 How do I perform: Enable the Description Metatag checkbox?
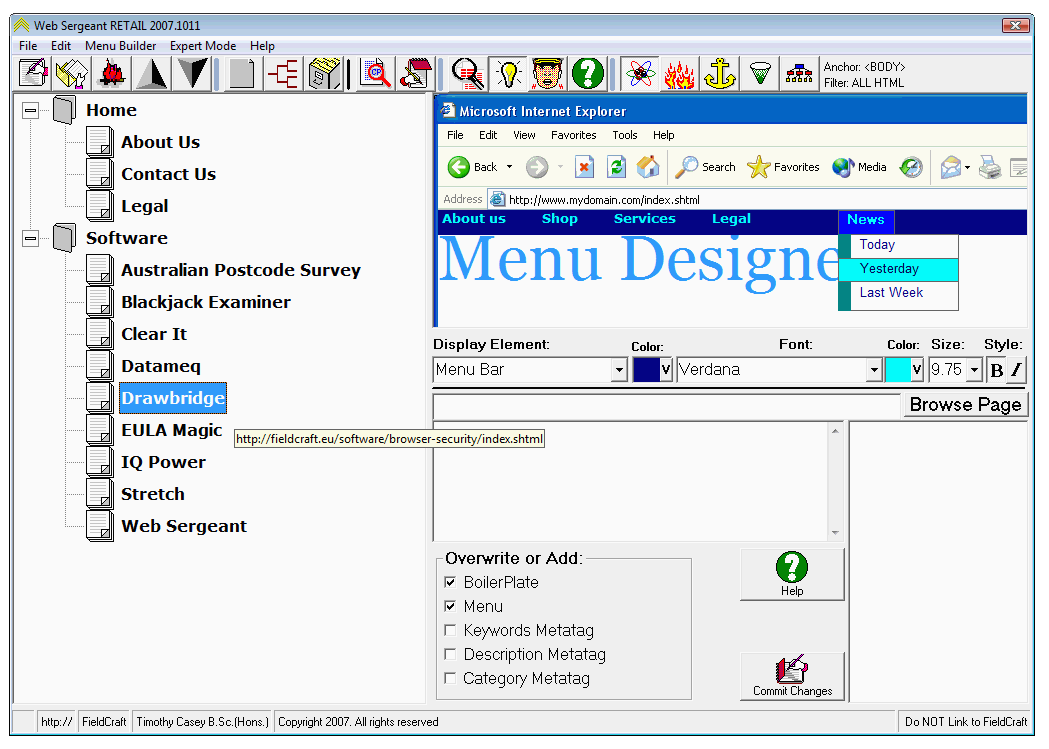coord(450,655)
